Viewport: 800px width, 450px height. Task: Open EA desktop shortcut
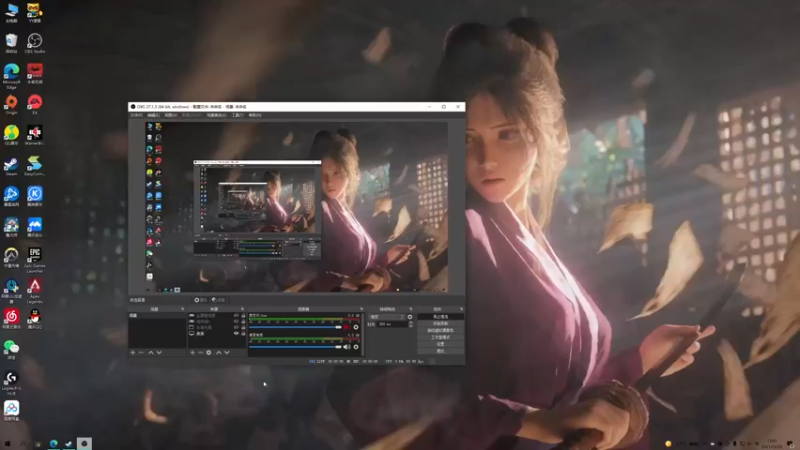35,105
